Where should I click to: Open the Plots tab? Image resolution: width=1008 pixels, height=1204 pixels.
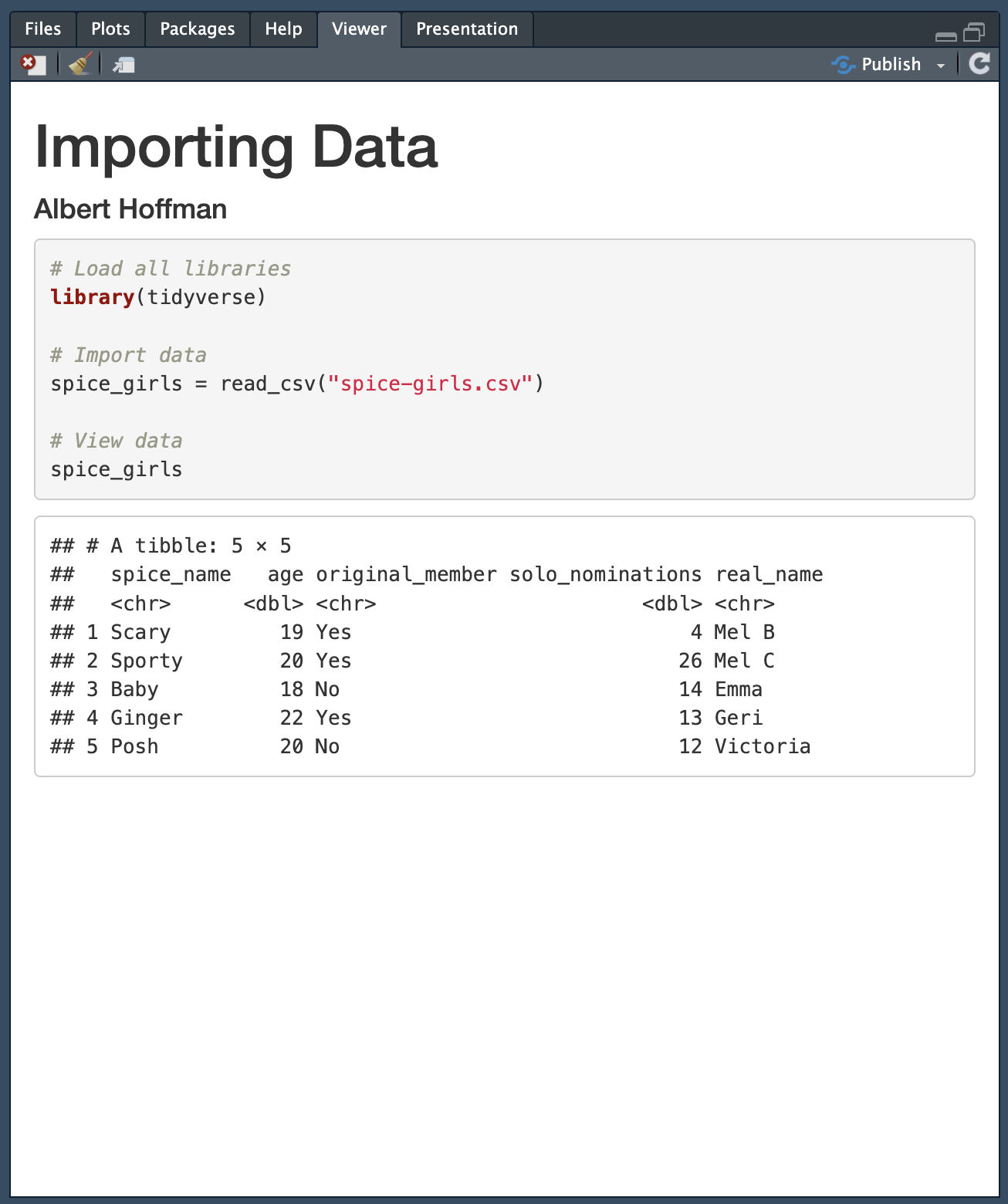(110, 29)
